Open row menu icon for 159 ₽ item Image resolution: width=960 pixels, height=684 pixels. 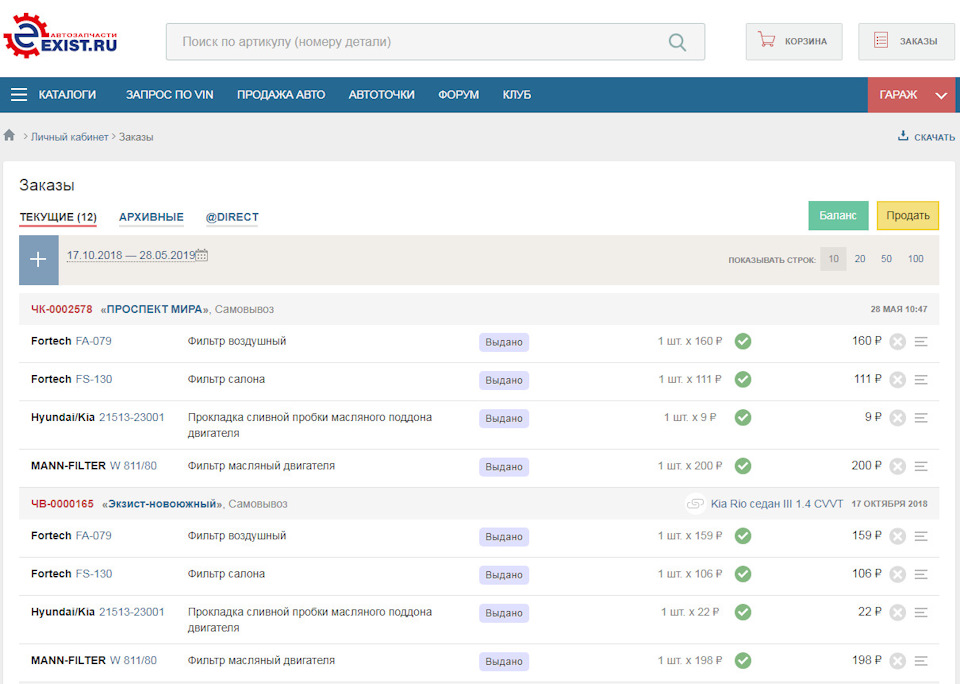click(921, 536)
